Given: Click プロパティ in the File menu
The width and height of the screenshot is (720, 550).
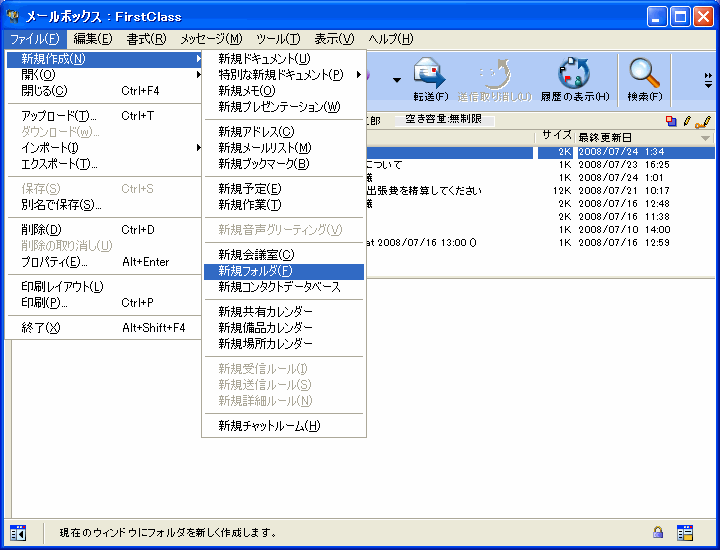Looking at the screenshot, I should tap(54, 262).
